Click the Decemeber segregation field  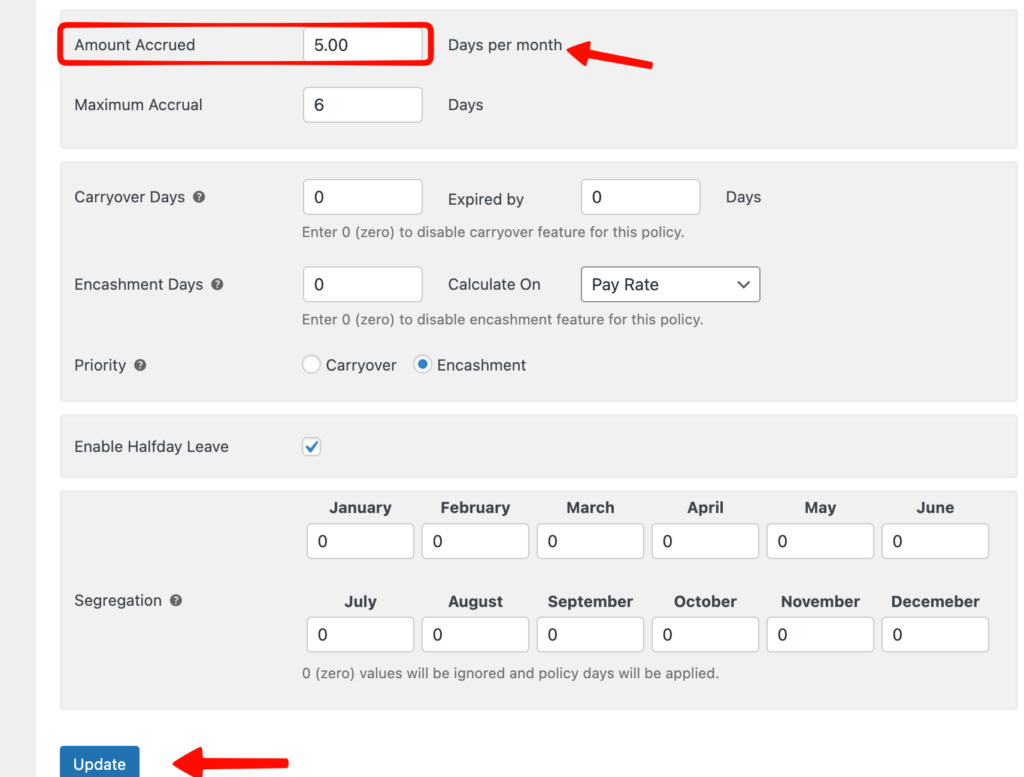click(935, 635)
